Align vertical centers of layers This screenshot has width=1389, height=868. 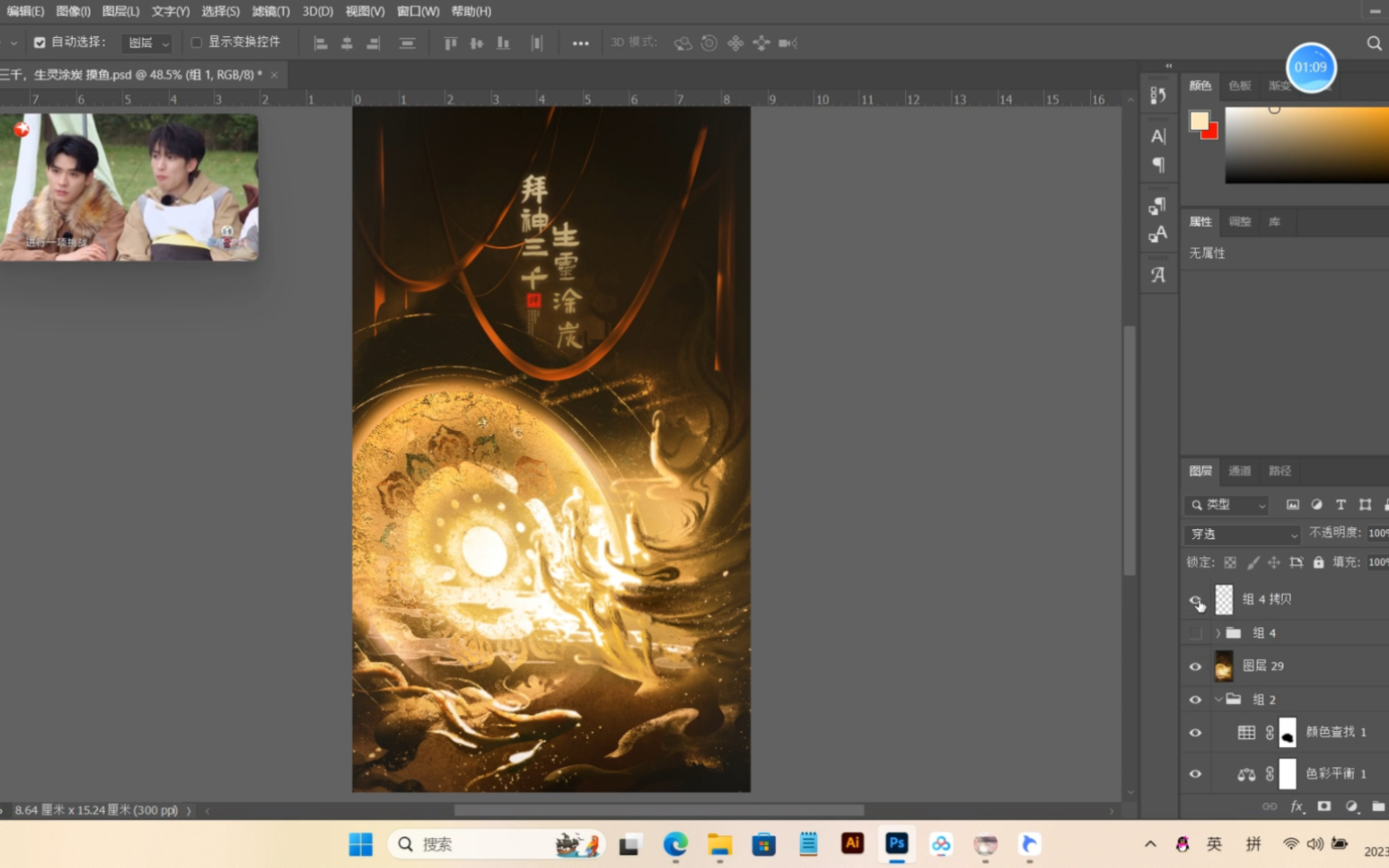click(x=477, y=43)
